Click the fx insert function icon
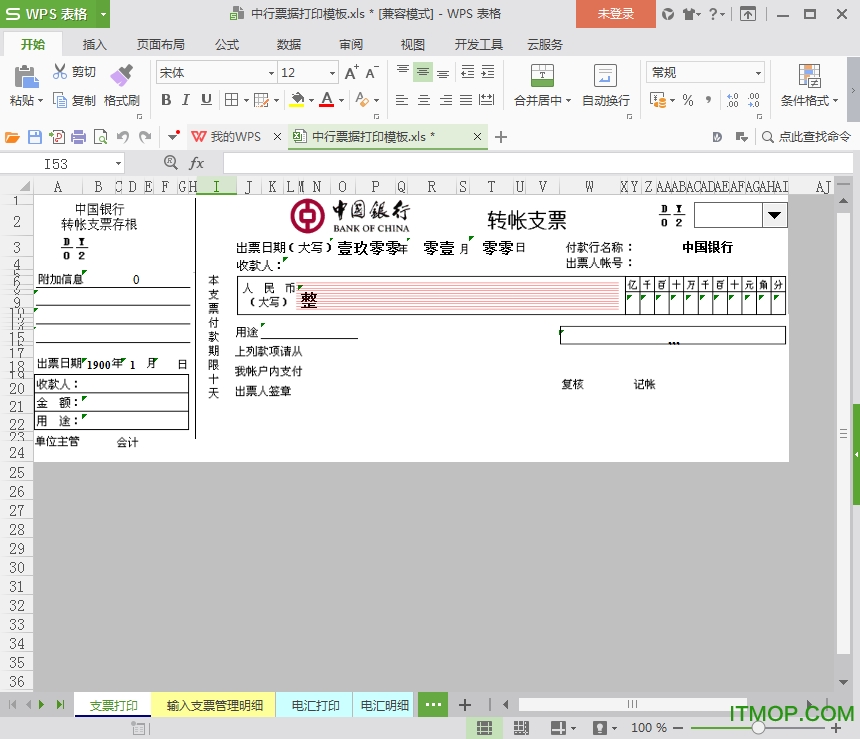The image size is (860, 739). [x=196, y=163]
